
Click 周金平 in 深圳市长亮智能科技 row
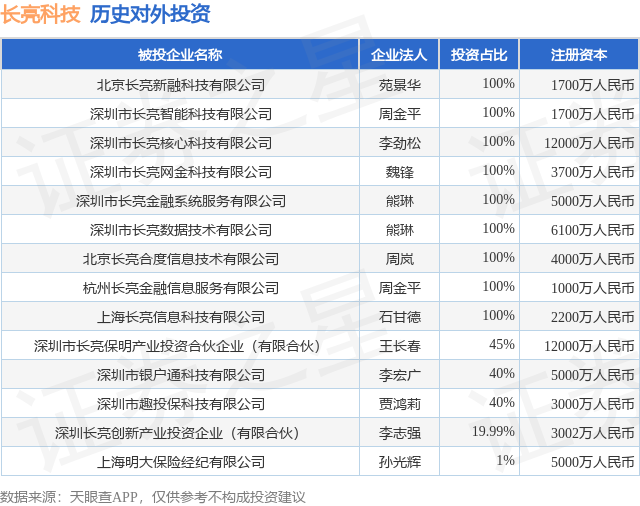pos(400,114)
